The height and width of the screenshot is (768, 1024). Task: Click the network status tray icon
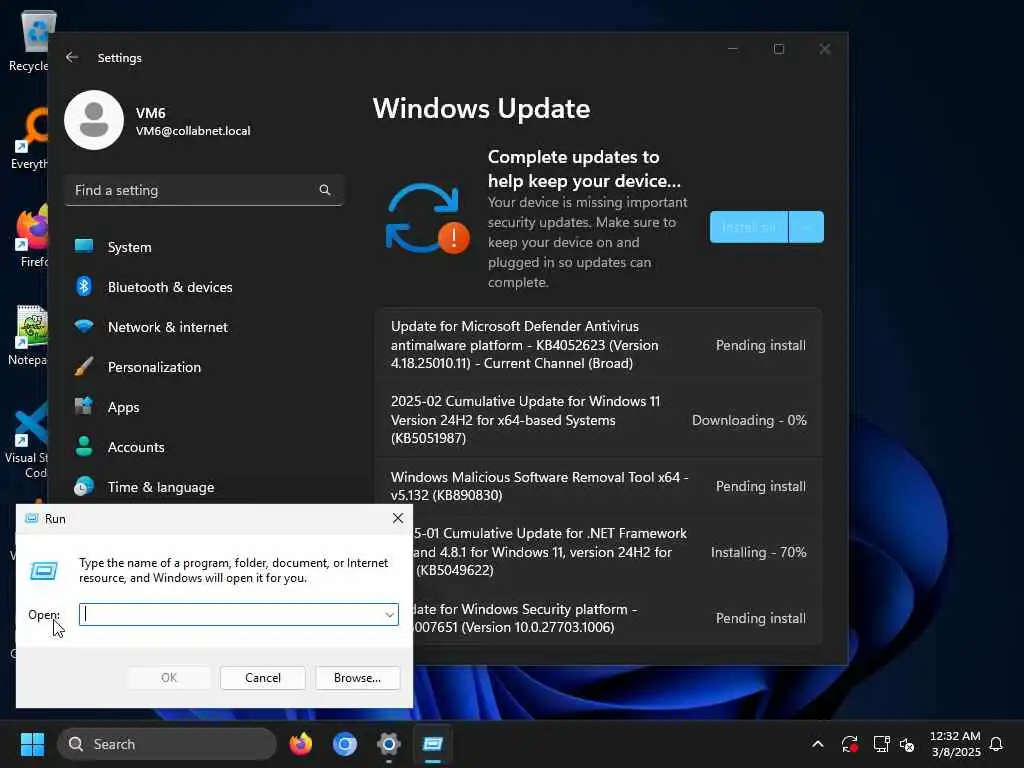[881, 744]
